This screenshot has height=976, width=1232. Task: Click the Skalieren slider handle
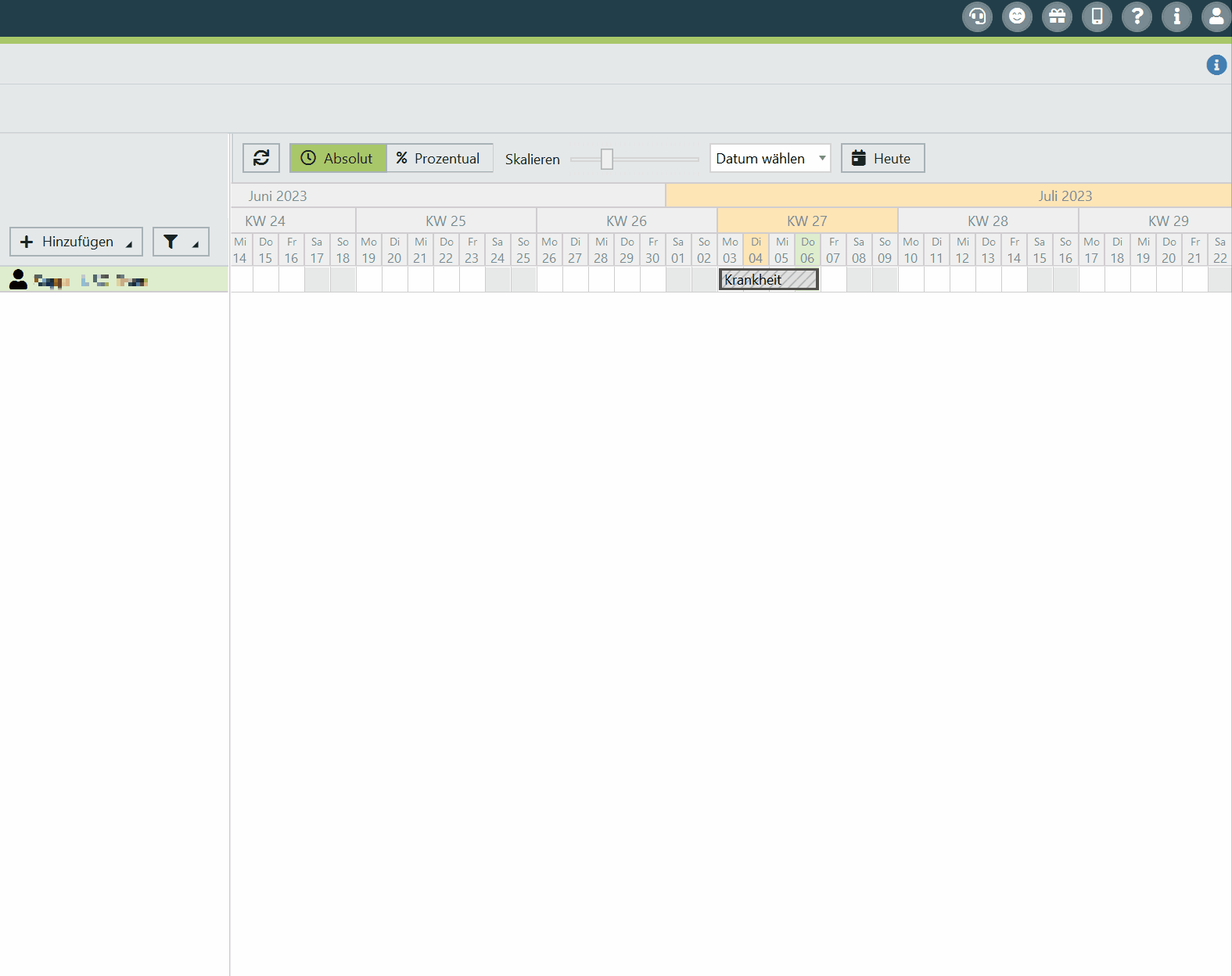[607, 159]
